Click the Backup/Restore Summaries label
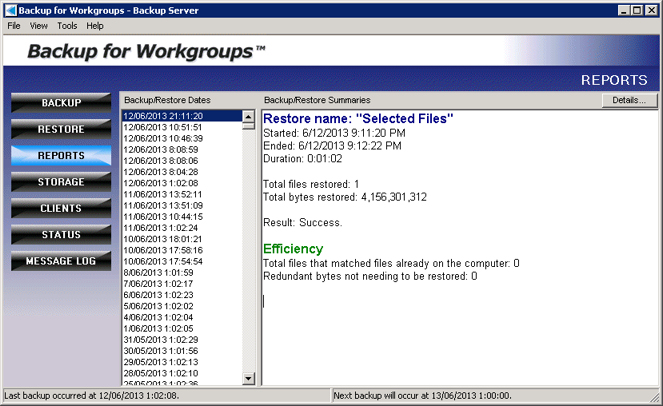The height and width of the screenshot is (406, 663). pos(317,100)
